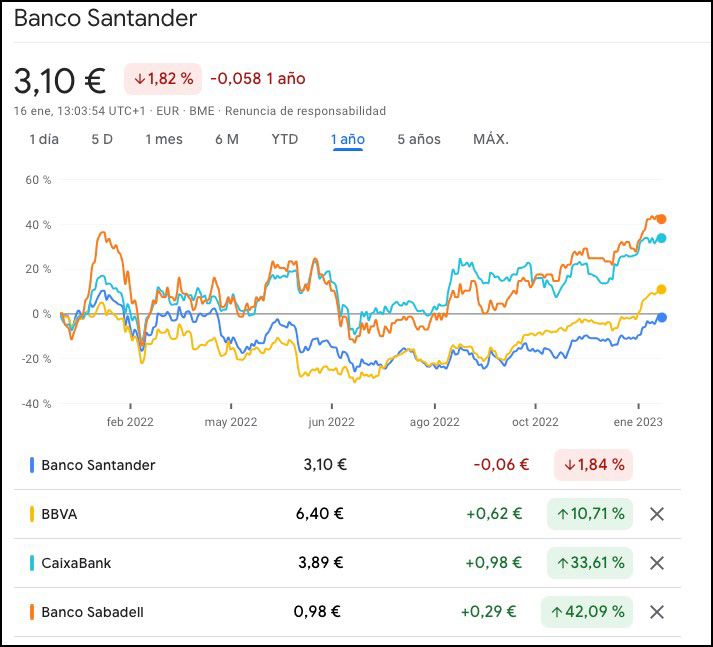The height and width of the screenshot is (647, 713).
Task: Remove CaixaBank from the comparison
Action: (657, 563)
